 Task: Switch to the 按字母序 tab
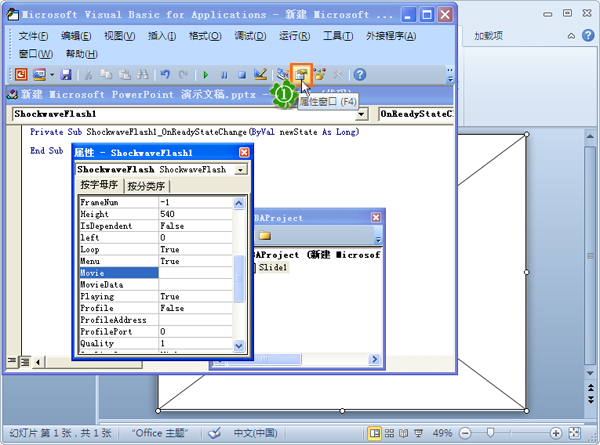point(99,185)
